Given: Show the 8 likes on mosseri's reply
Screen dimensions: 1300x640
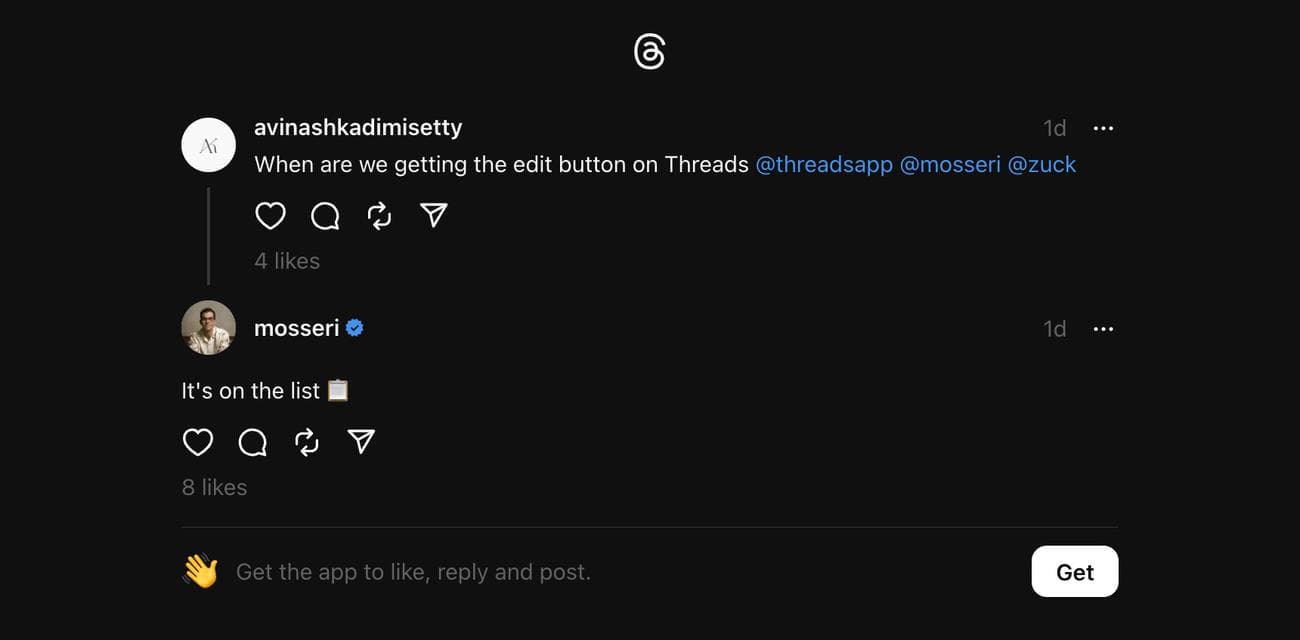Looking at the screenshot, I should pos(214,487).
